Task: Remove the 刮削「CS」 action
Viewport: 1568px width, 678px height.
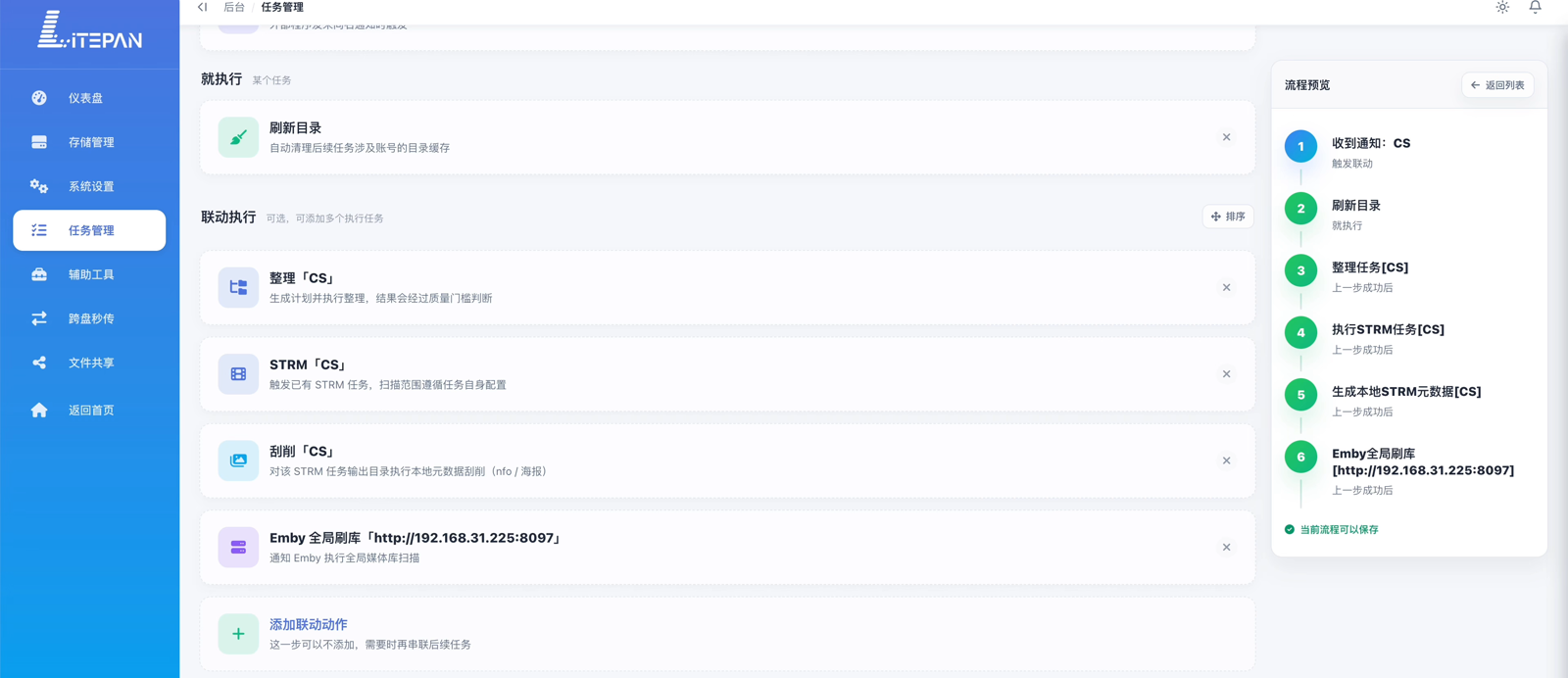Action: click(x=1226, y=460)
